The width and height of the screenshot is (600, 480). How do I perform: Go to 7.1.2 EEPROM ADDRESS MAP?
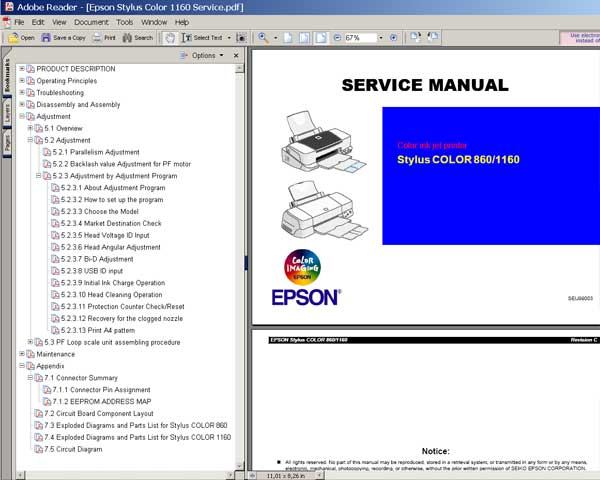click(102, 402)
